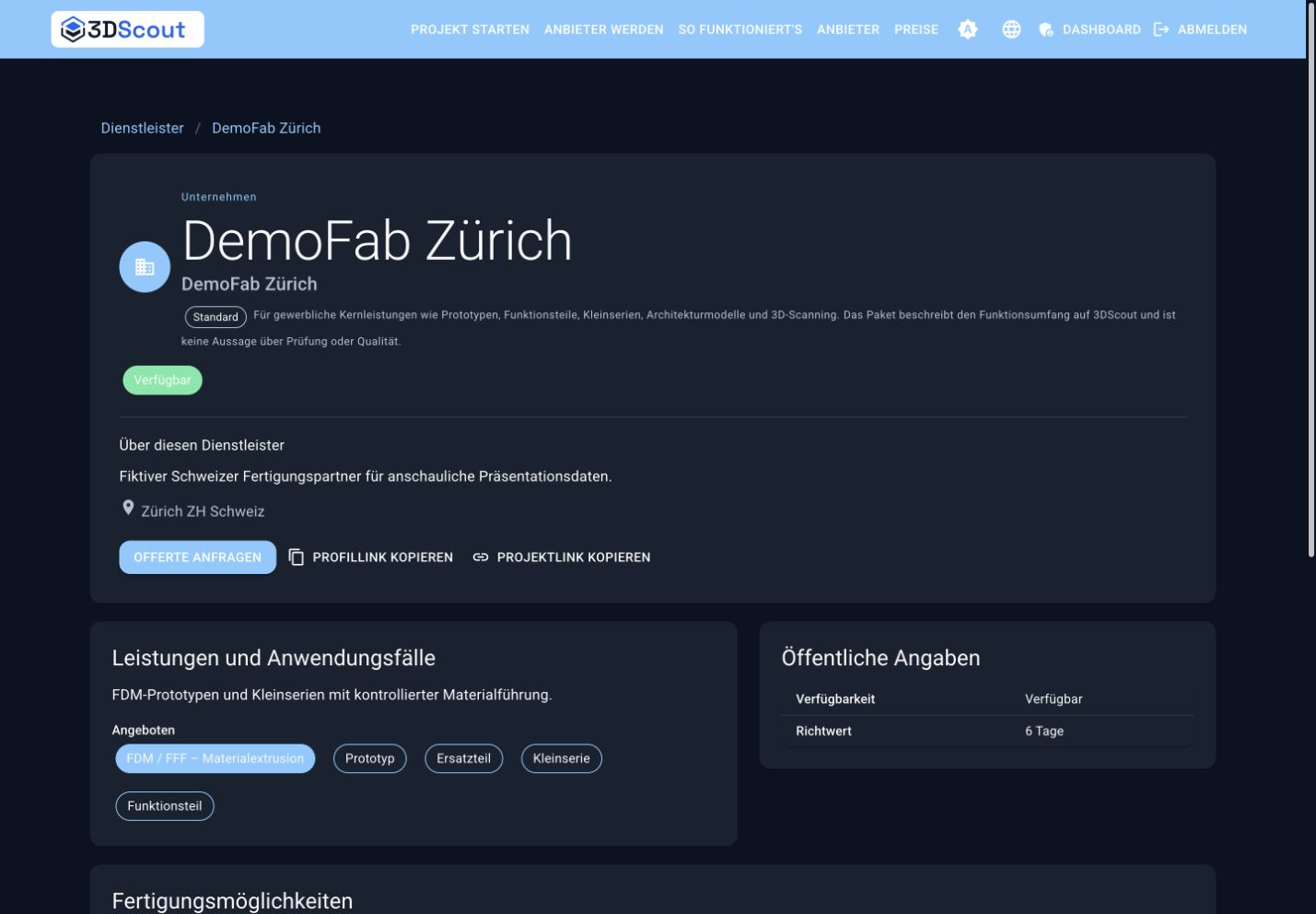1316x914 pixels.
Task: Click the Leistungen und Anwendungsfälle heading
Action: [x=274, y=658]
